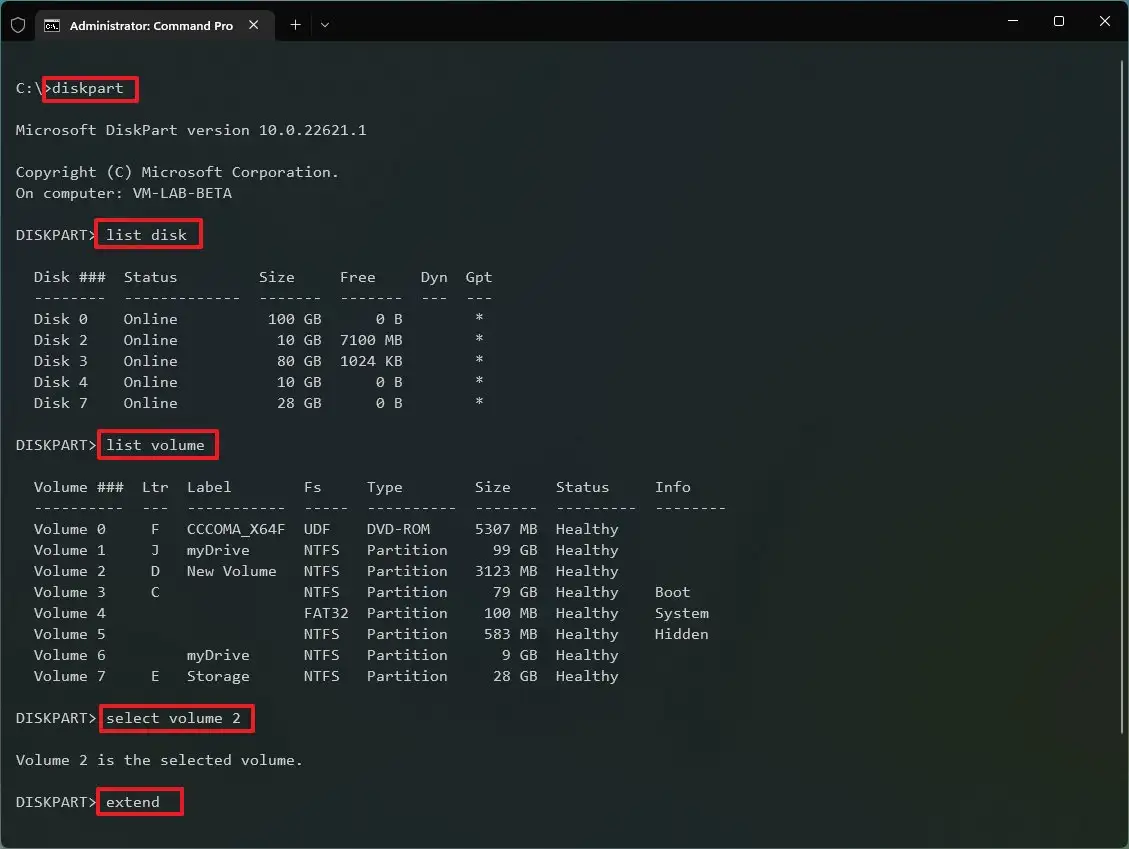Click the 'Storage' label of Volume 7
This screenshot has height=849, width=1129.
point(218,676)
